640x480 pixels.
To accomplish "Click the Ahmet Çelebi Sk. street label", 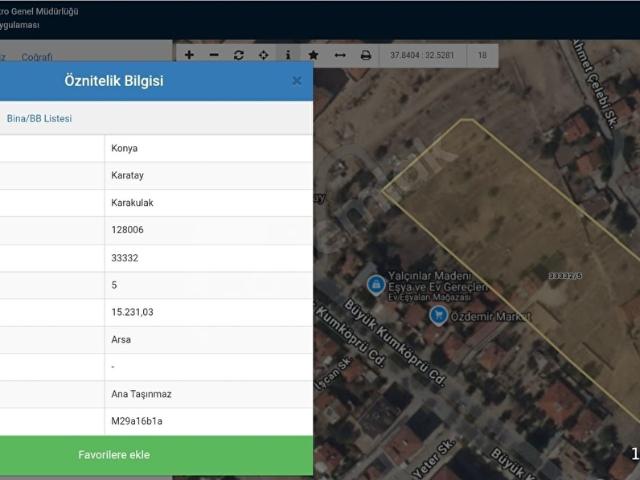I will tap(595, 84).
